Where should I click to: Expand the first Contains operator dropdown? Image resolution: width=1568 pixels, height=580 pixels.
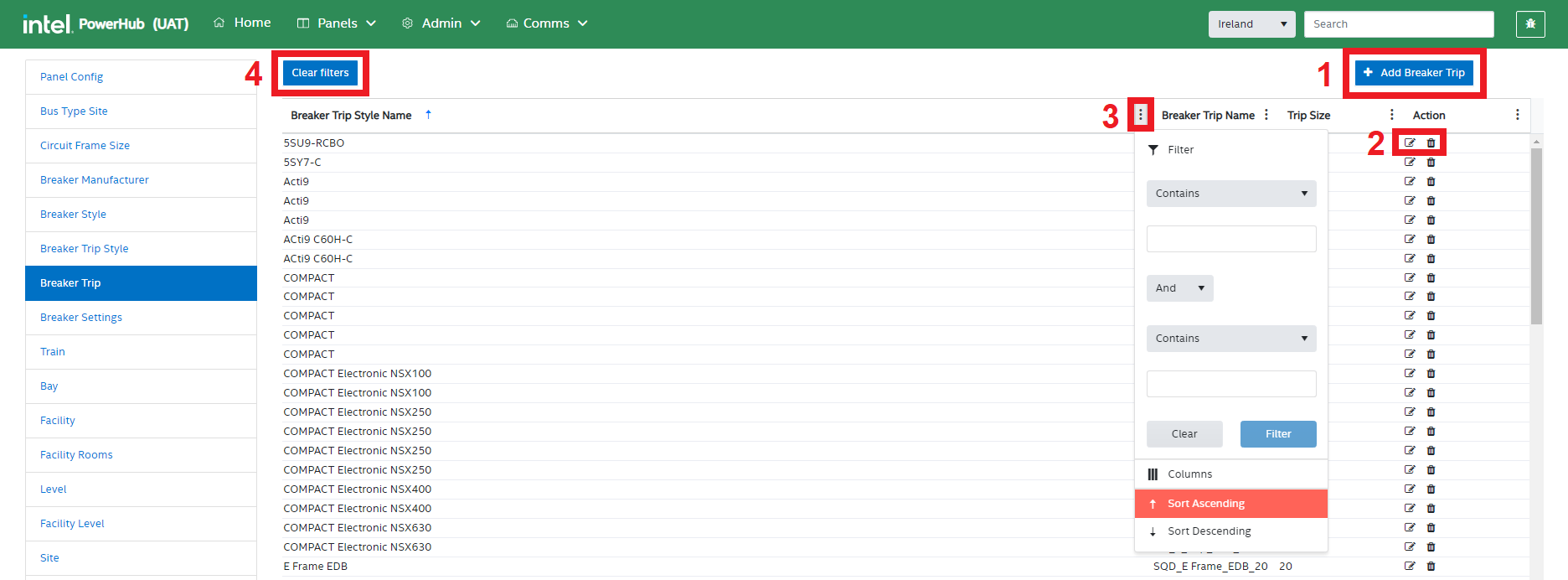pyautogui.click(x=1230, y=194)
